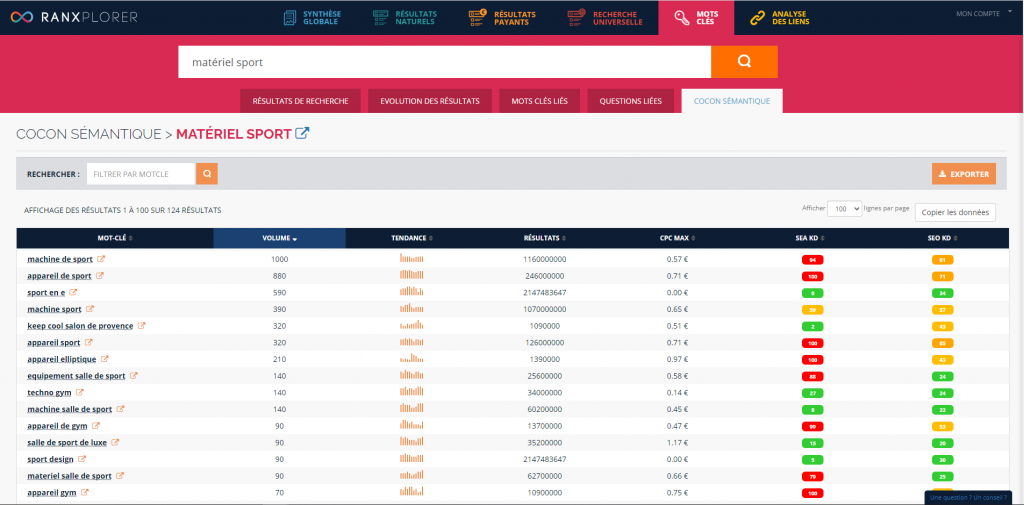Viewport: 1024px width, 505px height.
Task: Sort table by Tendance column
Action: pyautogui.click(x=411, y=238)
